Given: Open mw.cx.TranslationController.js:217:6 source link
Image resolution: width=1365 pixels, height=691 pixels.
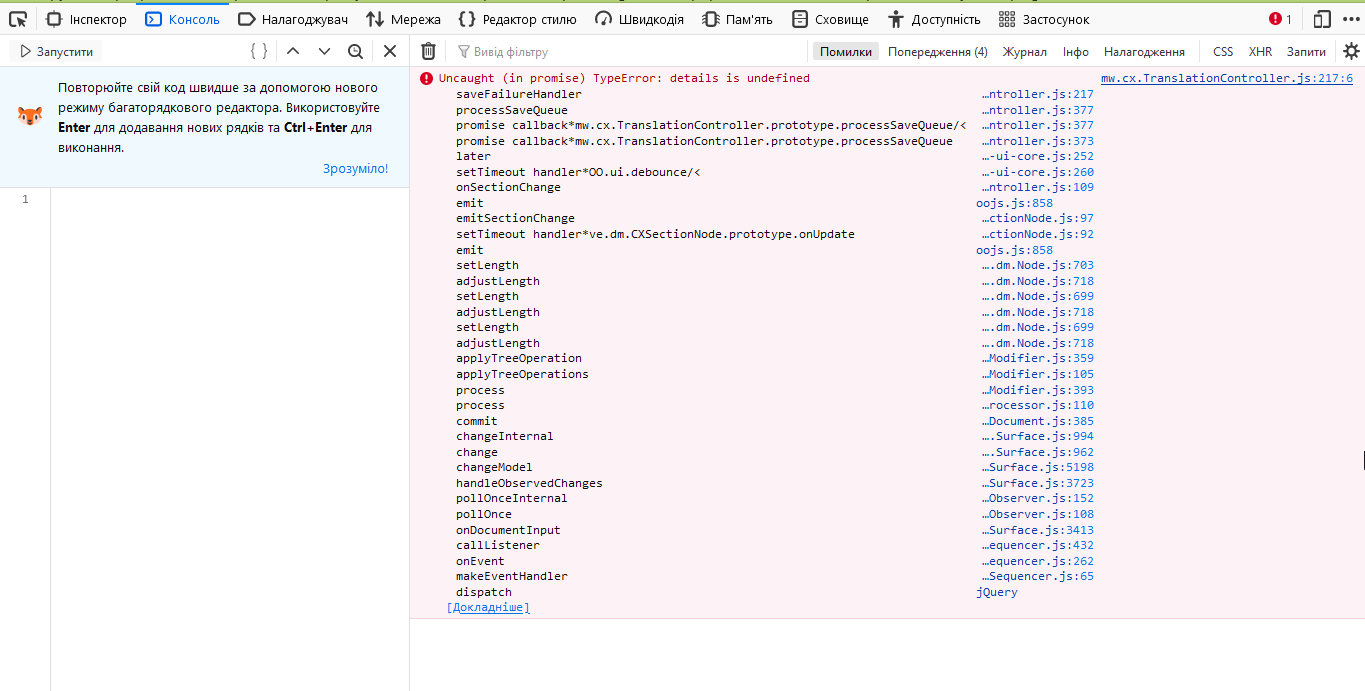Looking at the screenshot, I should pyautogui.click(x=1227, y=78).
